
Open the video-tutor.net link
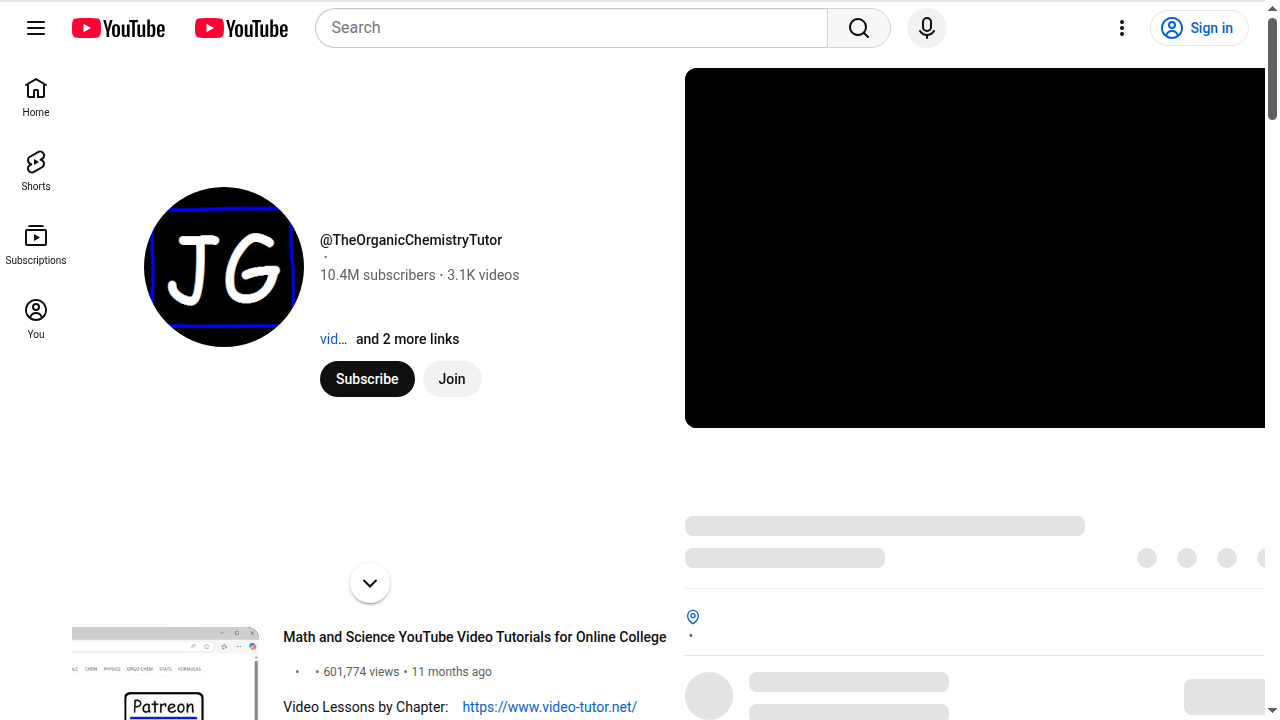click(x=549, y=707)
